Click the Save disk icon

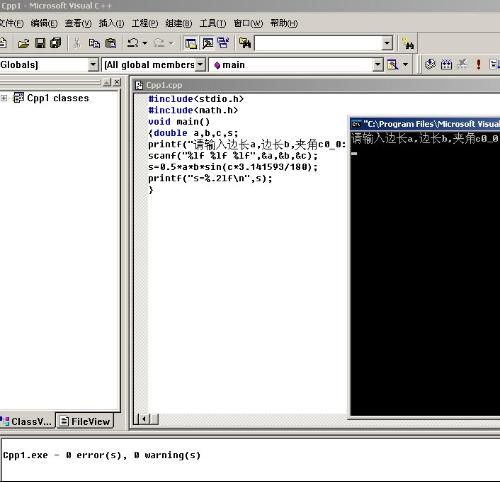(40, 43)
